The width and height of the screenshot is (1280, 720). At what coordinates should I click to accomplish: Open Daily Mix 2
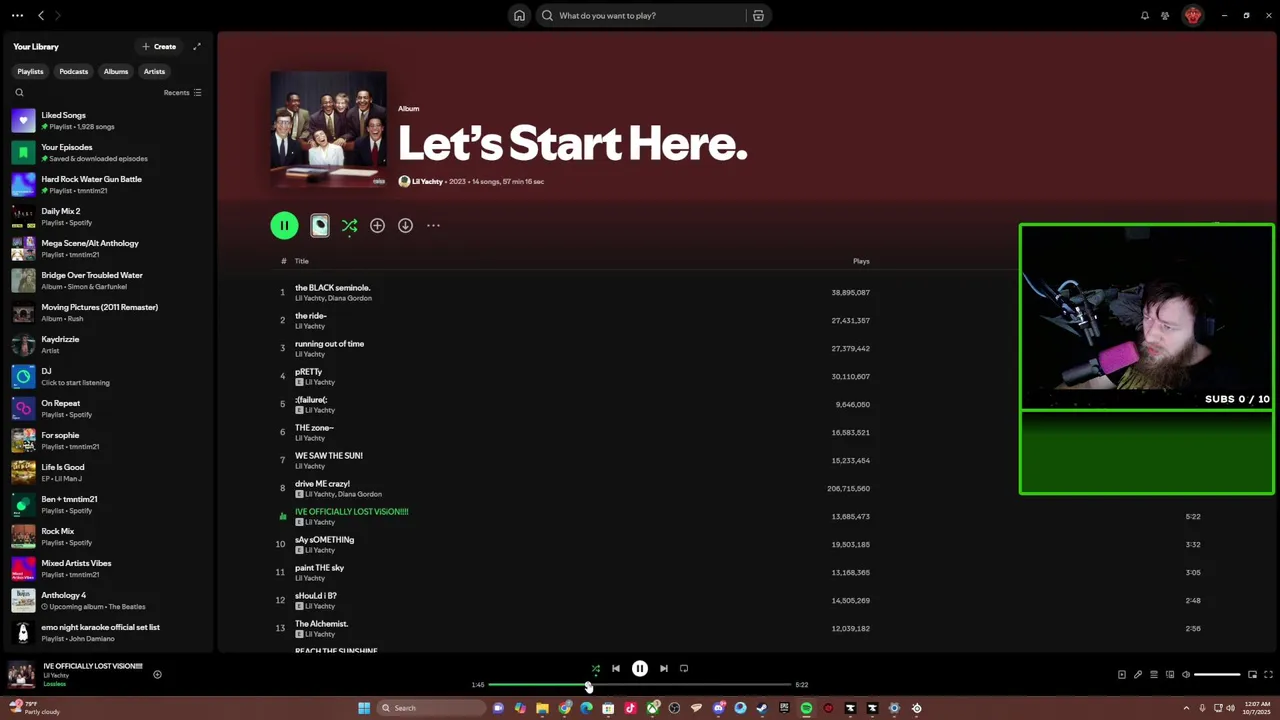[106, 216]
